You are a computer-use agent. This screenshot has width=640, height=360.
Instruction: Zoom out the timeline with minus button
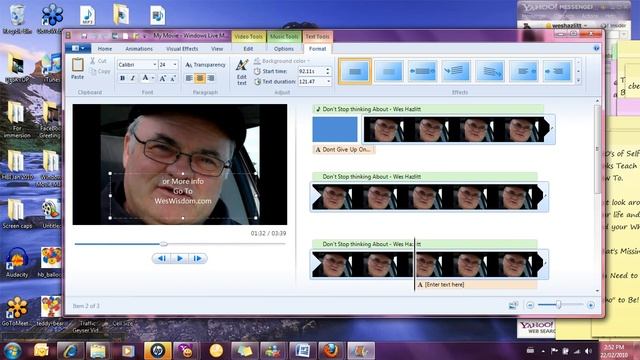pyautogui.click(x=530, y=305)
